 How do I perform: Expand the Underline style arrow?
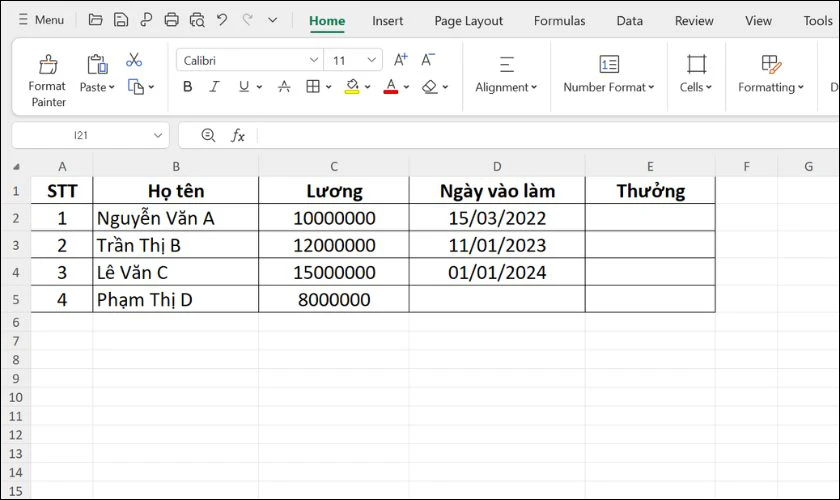coord(259,87)
